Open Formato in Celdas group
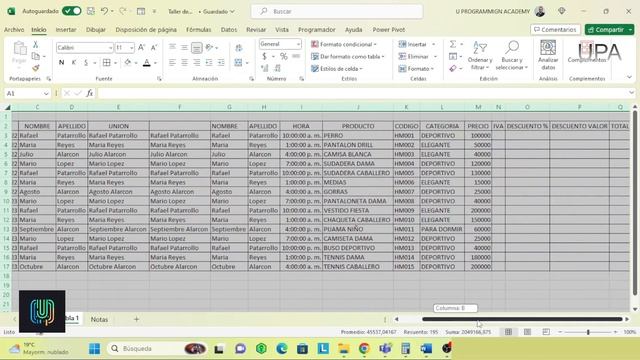Image resolution: width=640 pixels, height=360 pixels. point(416,69)
